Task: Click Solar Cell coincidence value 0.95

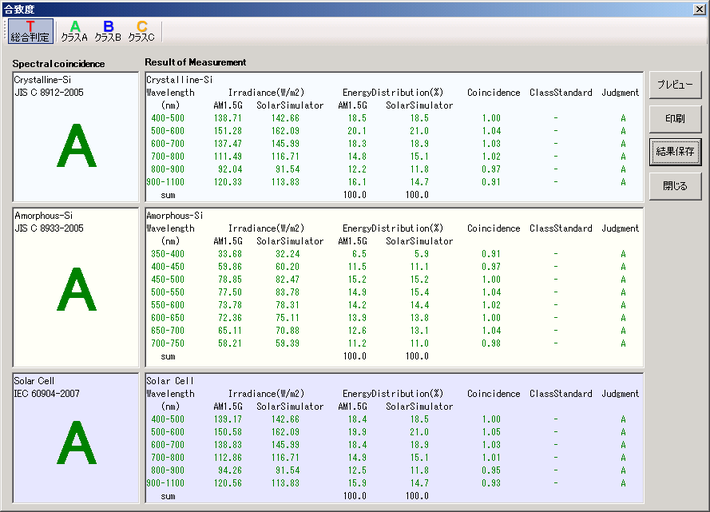Action: click(491, 470)
